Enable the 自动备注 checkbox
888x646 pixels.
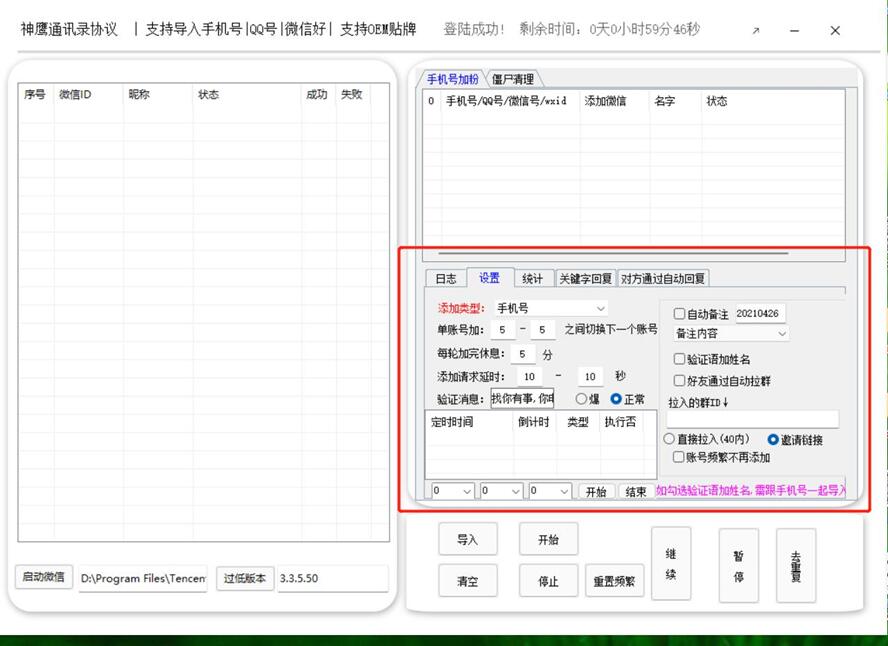(679, 314)
